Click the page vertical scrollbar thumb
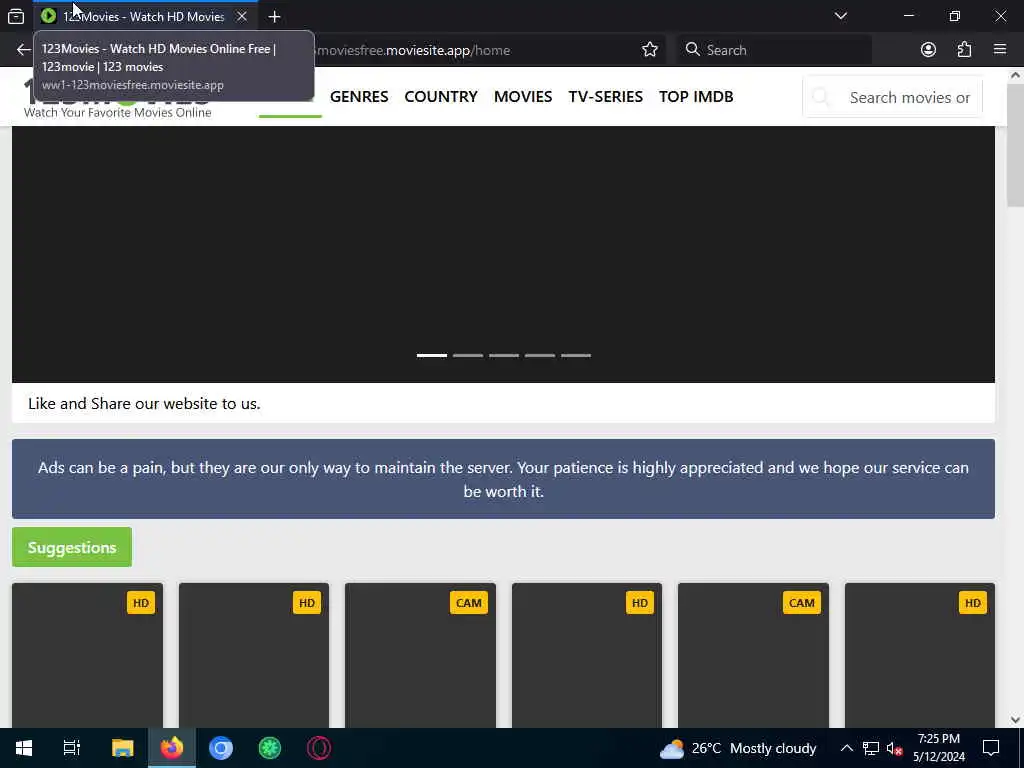1024x768 pixels. click(1015, 145)
